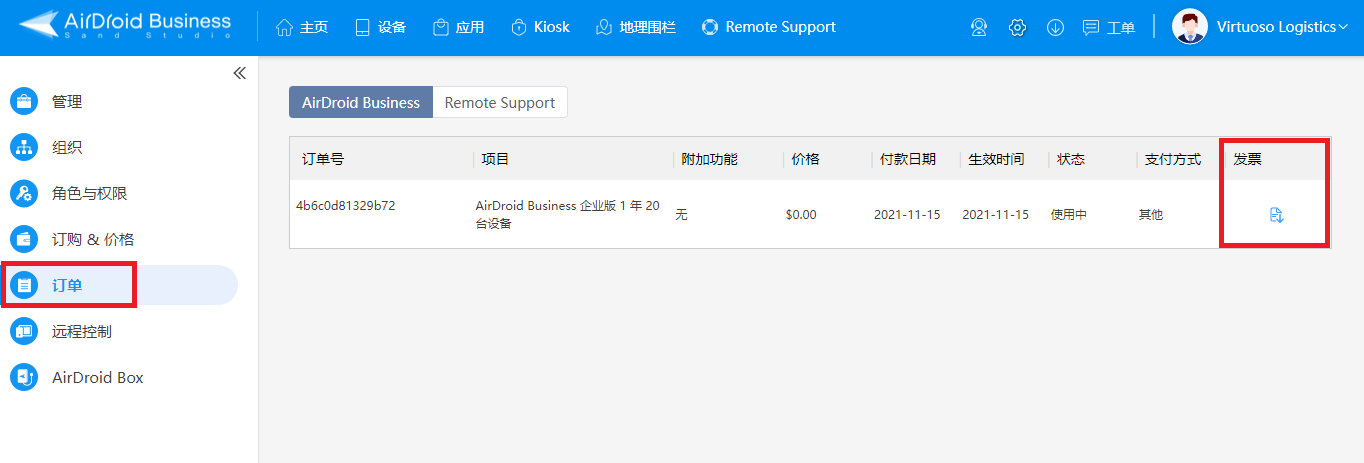
Task: Open the 地理围栏 geofence menu
Action: point(635,27)
